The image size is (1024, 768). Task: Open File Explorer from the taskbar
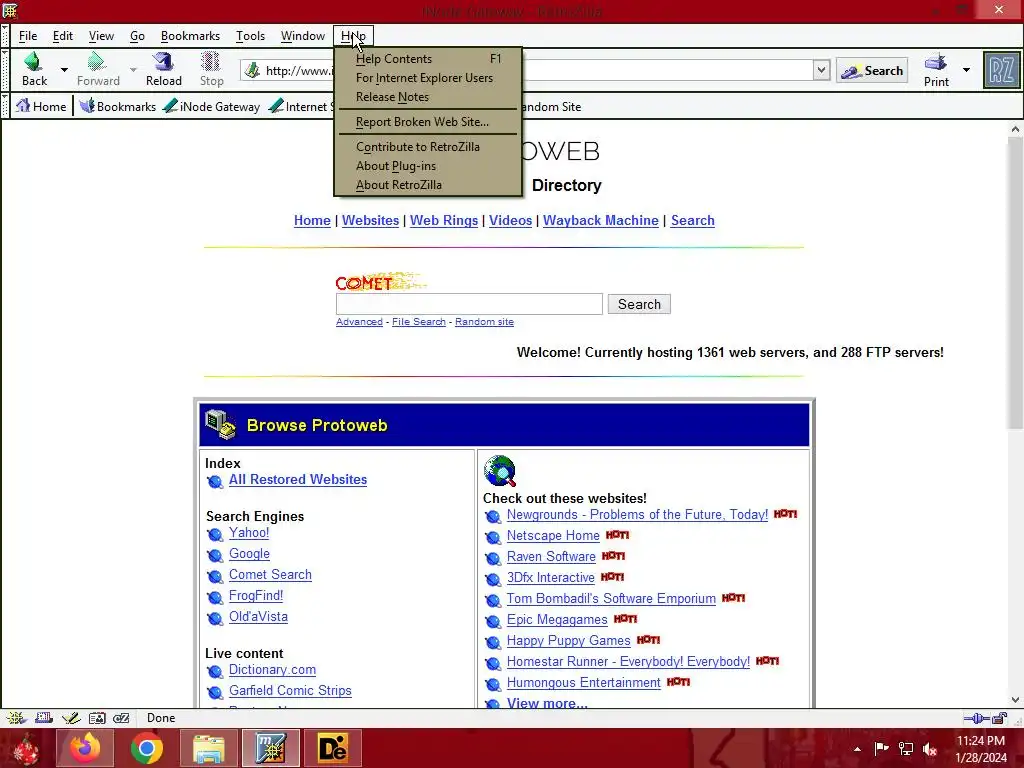point(208,748)
